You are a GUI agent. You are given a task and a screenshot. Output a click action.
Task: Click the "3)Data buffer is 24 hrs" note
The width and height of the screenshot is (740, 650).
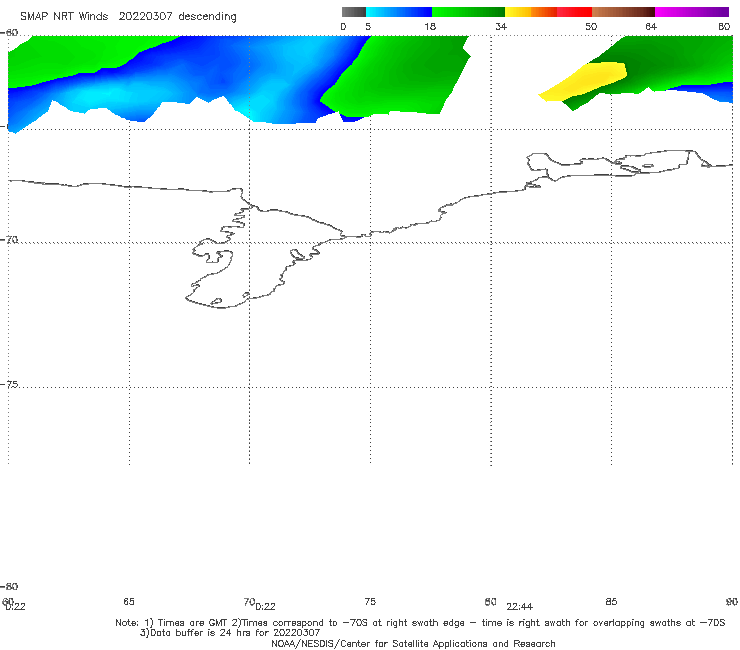[230, 633]
